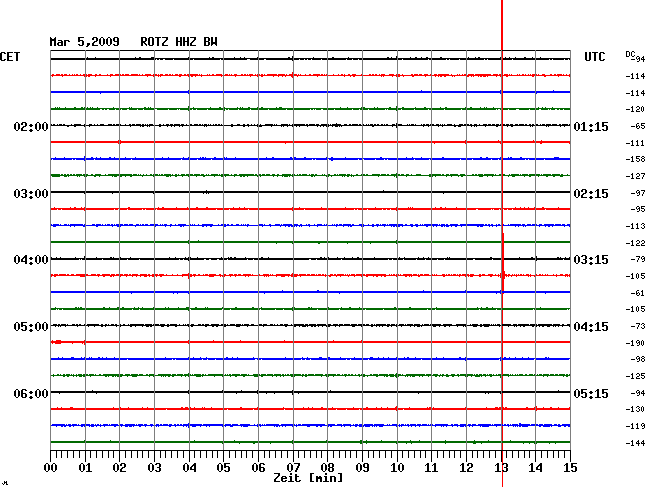The image size is (650, 494).
Task: Click the "Zeit [min]" axis title
Action: pos(308,478)
